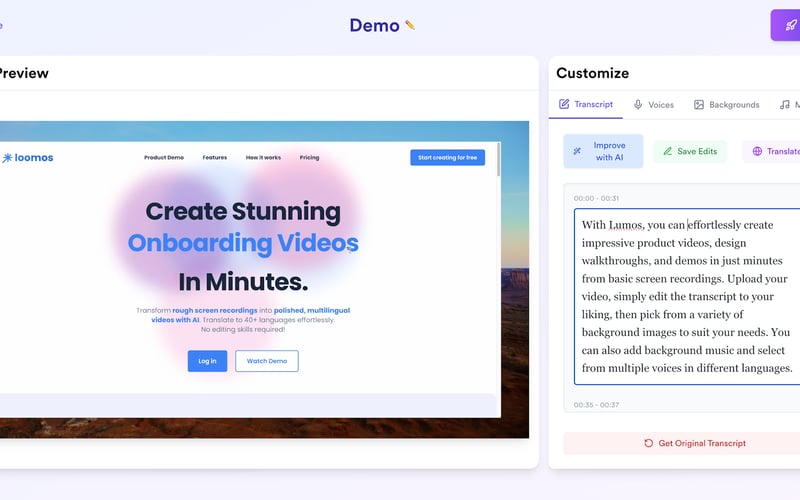Viewport: 800px width, 500px height.
Task: Click the globe icon on Translate
Action: [757, 151]
